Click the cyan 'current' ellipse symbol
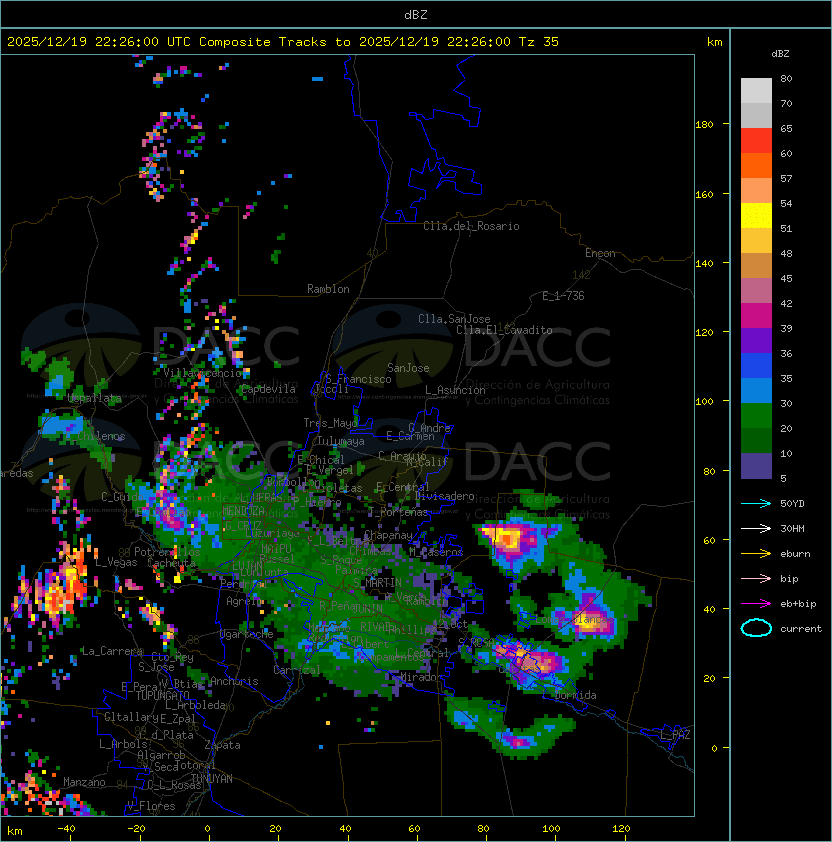The height and width of the screenshot is (842, 832). pos(756,628)
